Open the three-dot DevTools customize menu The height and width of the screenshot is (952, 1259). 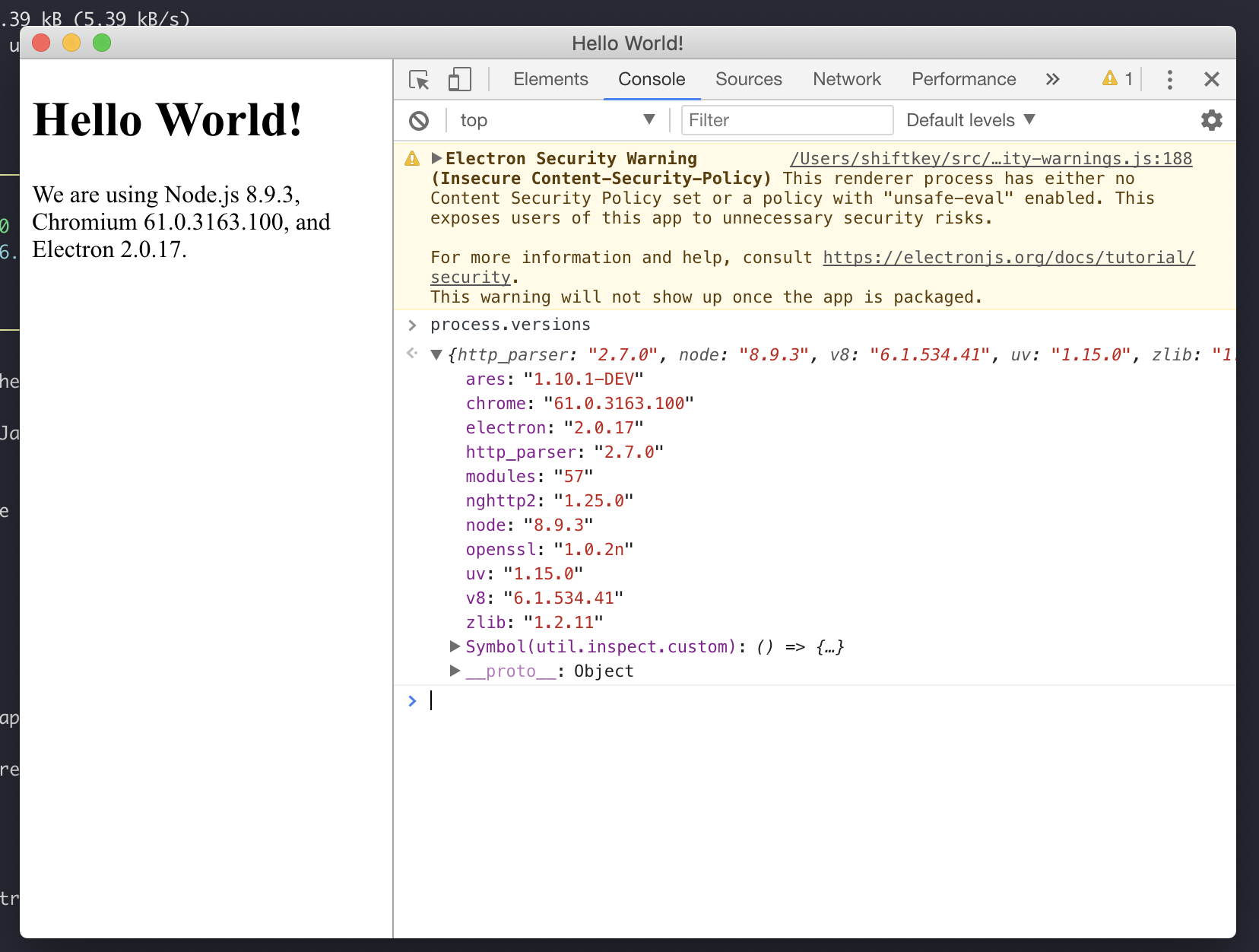1169,79
